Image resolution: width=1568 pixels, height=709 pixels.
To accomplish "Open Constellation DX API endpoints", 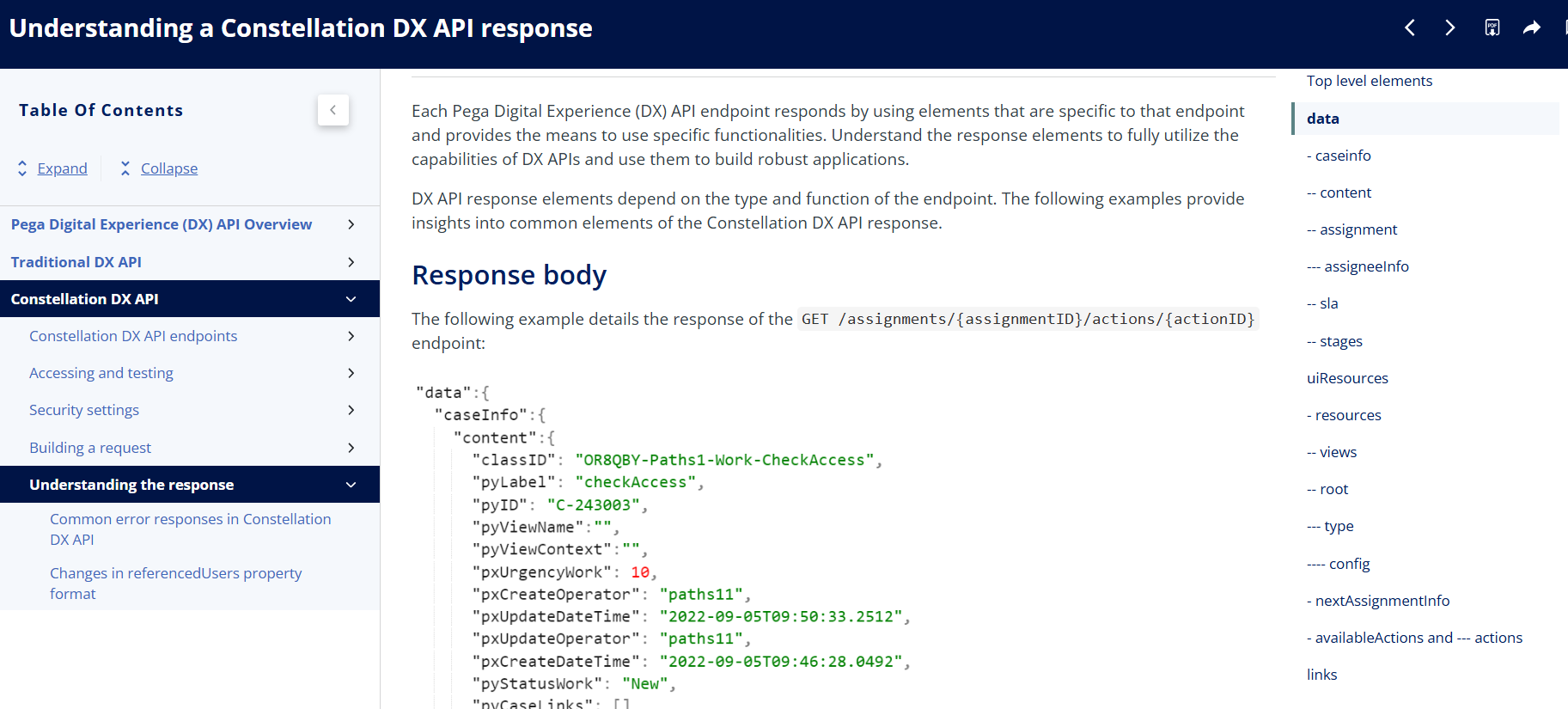I will coord(133,336).
